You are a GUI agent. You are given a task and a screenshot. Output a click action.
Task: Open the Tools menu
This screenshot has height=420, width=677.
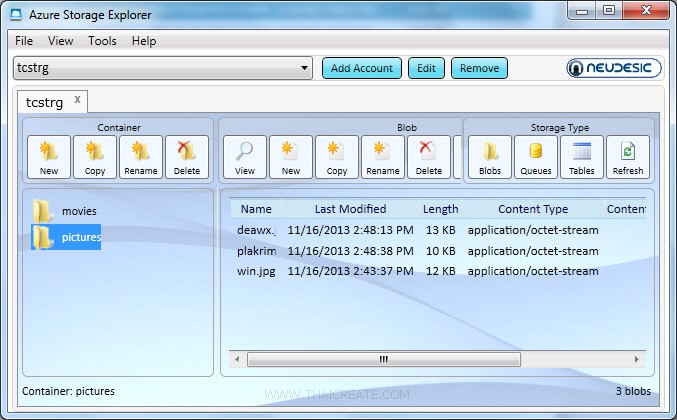102,41
